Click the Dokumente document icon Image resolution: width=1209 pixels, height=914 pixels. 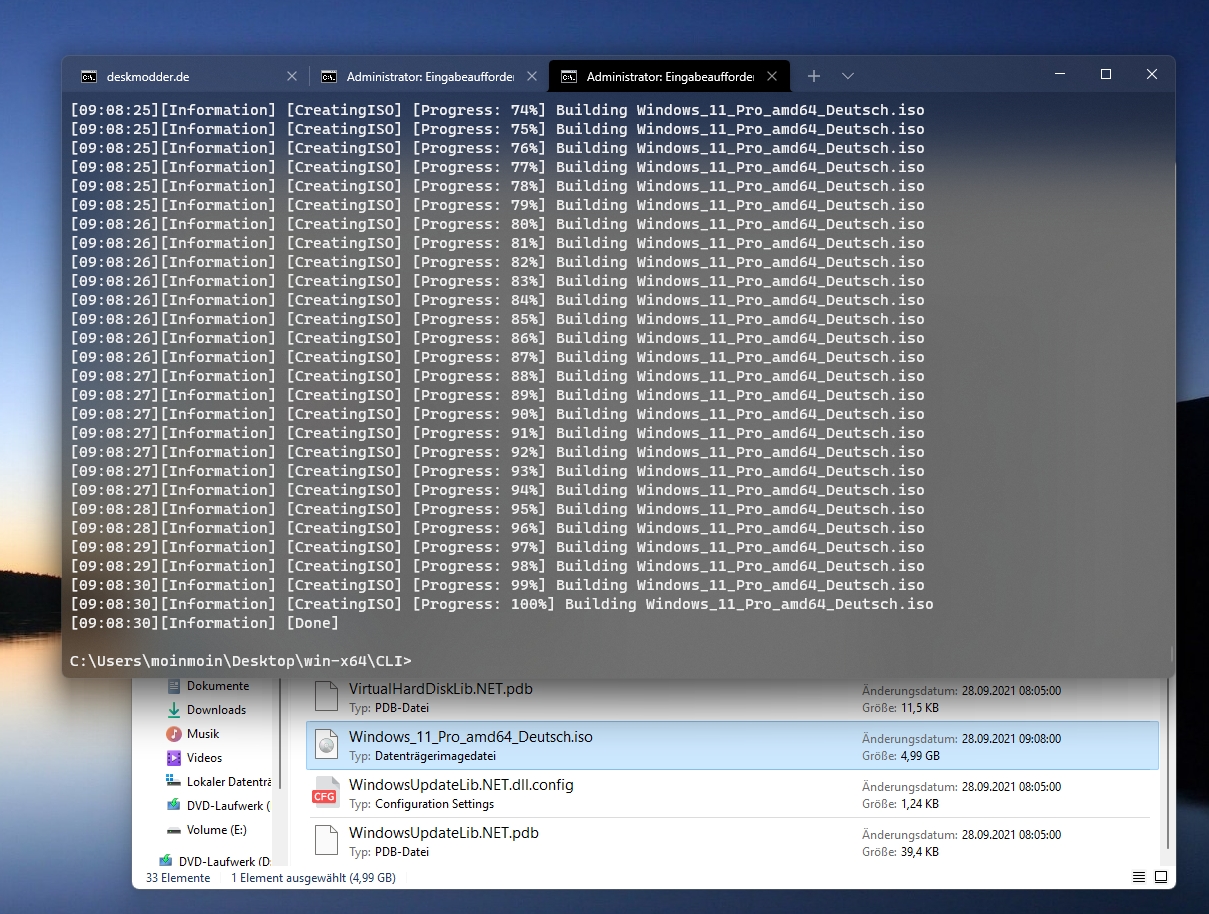pyautogui.click(x=174, y=686)
